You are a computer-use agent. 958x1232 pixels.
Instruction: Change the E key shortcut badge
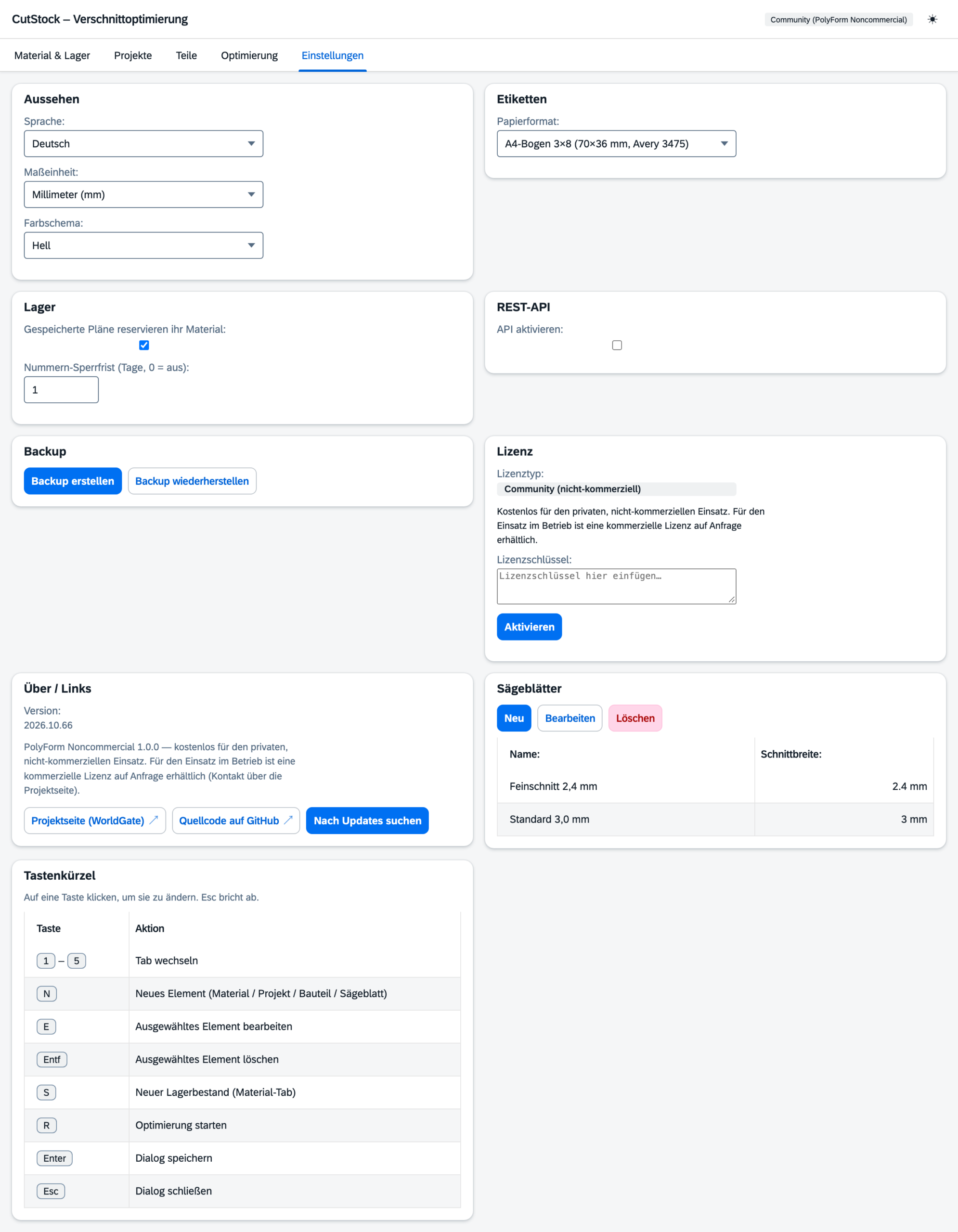click(46, 1027)
